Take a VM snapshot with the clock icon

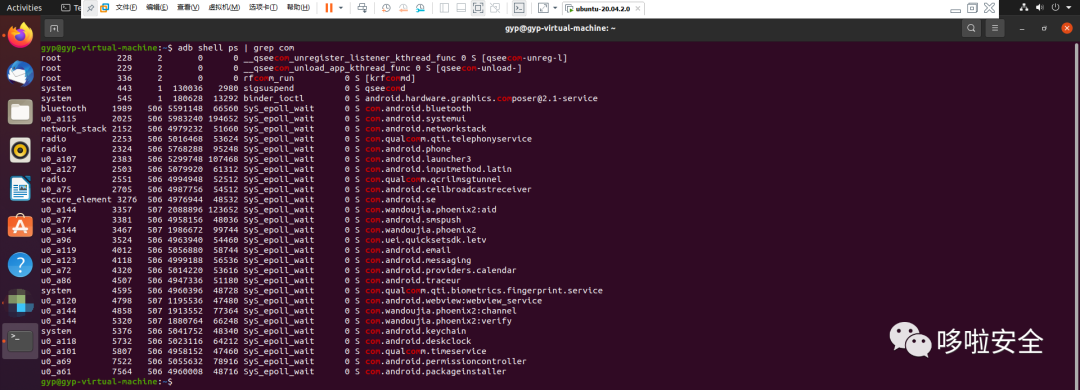click(x=386, y=8)
